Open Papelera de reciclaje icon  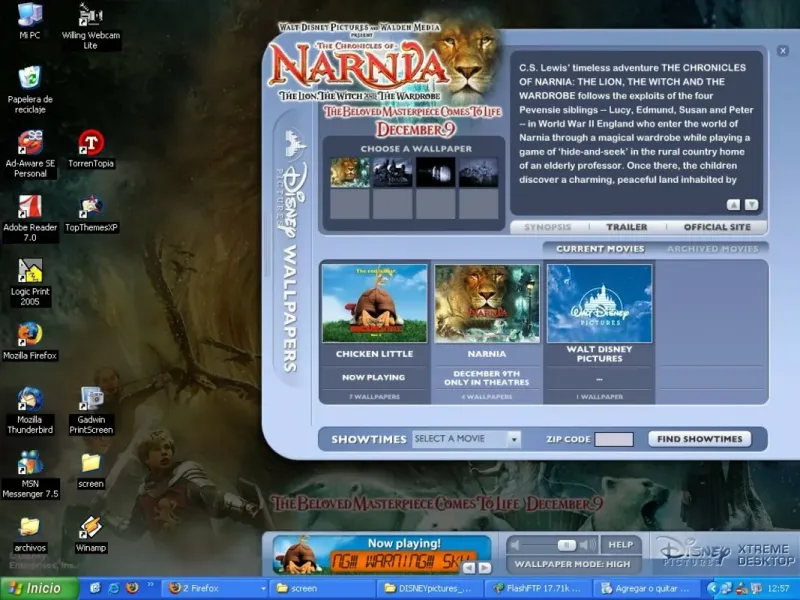pos(30,89)
